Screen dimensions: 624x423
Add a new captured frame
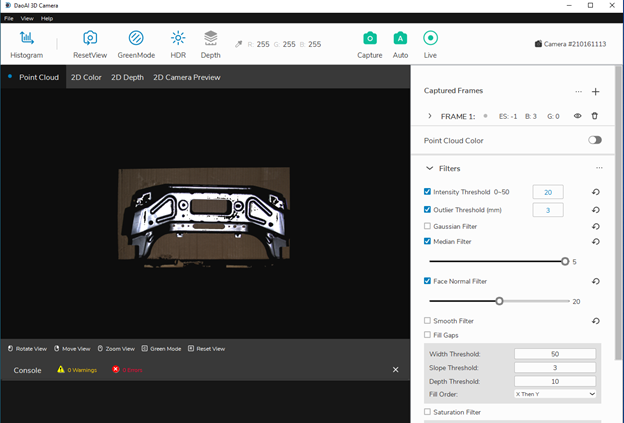pyautogui.click(x=595, y=92)
